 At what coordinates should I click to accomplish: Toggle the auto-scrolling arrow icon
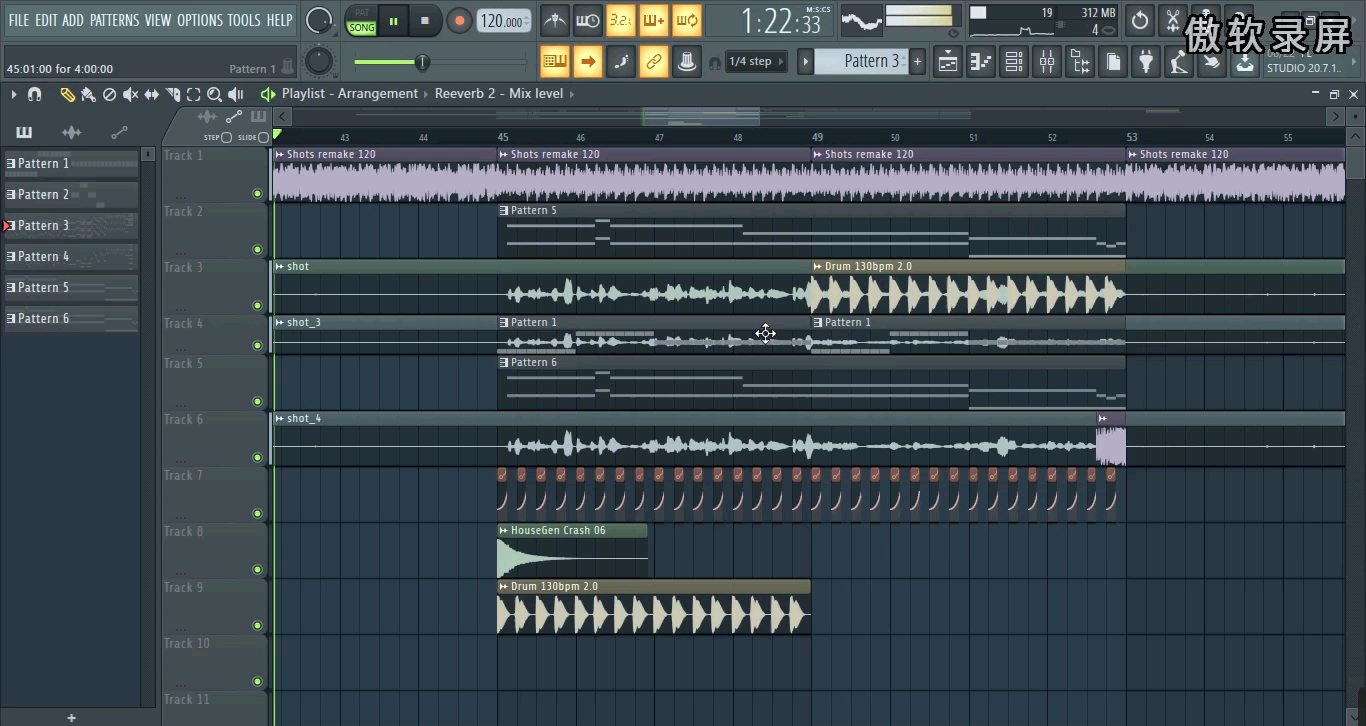(588, 62)
